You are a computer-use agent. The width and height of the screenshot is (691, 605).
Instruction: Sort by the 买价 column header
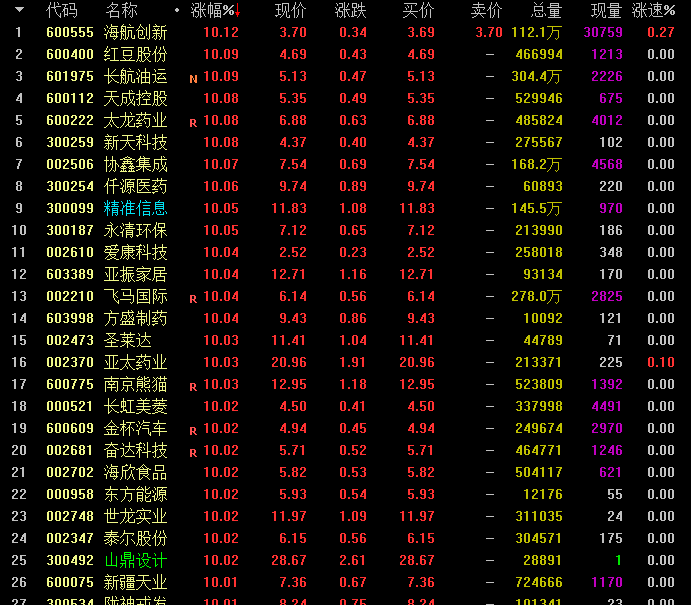pos(418,10)
